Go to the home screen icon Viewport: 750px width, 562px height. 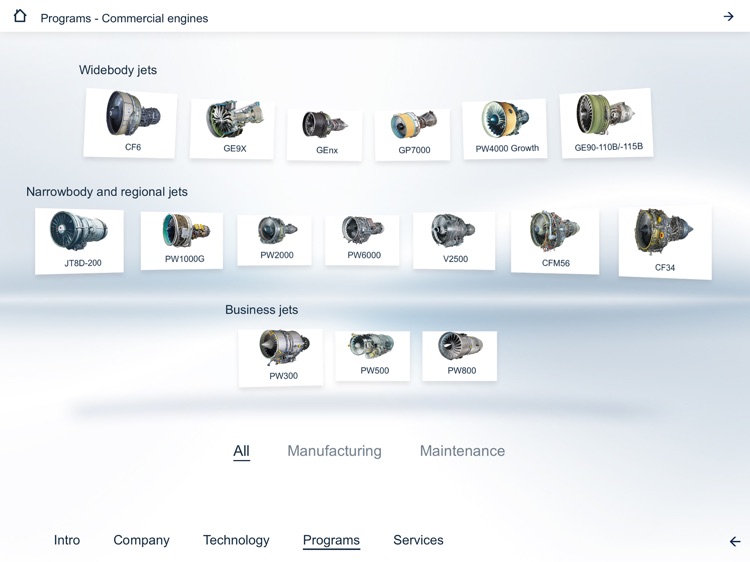20,16
